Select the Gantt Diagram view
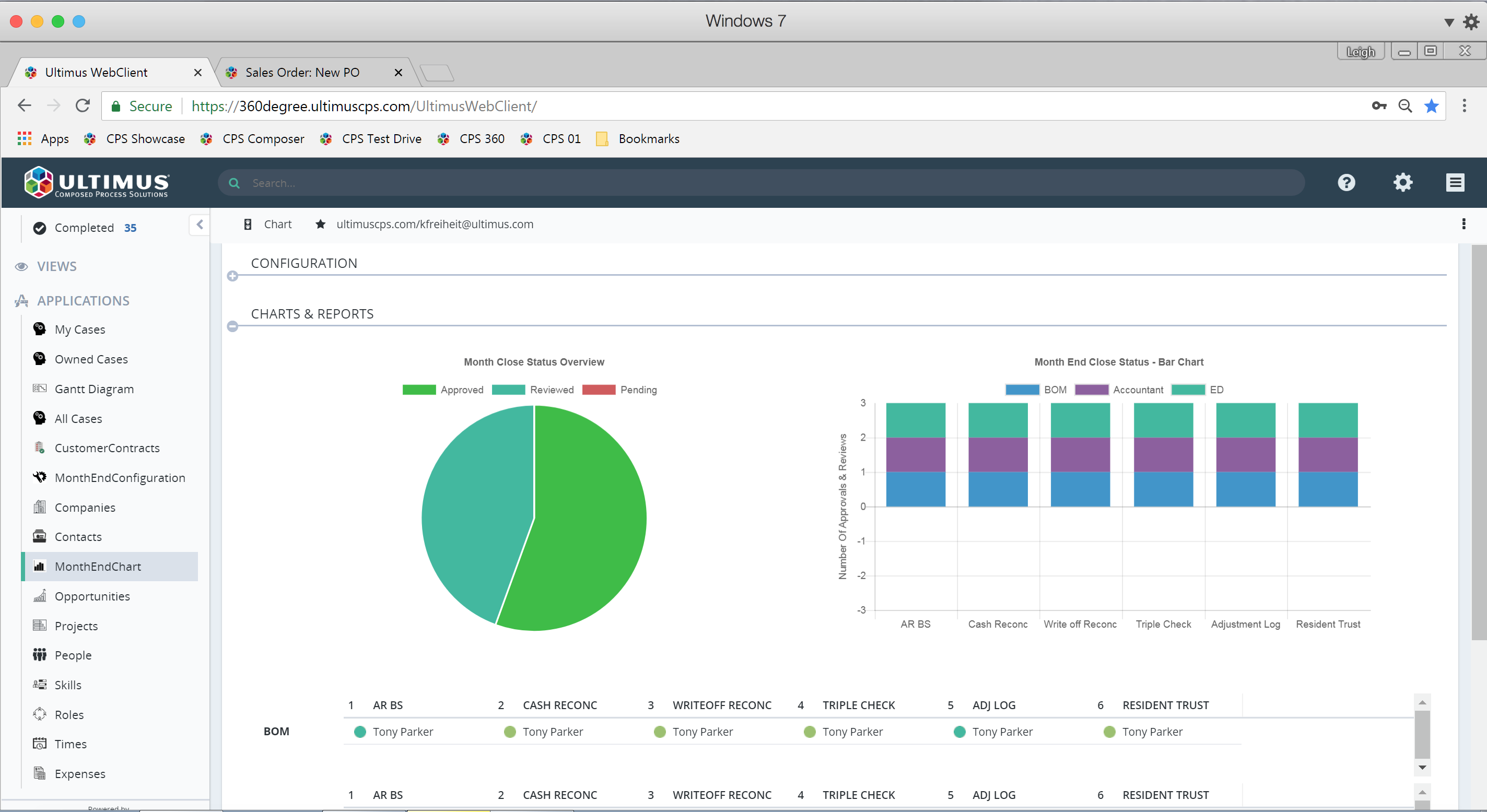Viewport: 1487px width, 812px height. pos(94,389)
